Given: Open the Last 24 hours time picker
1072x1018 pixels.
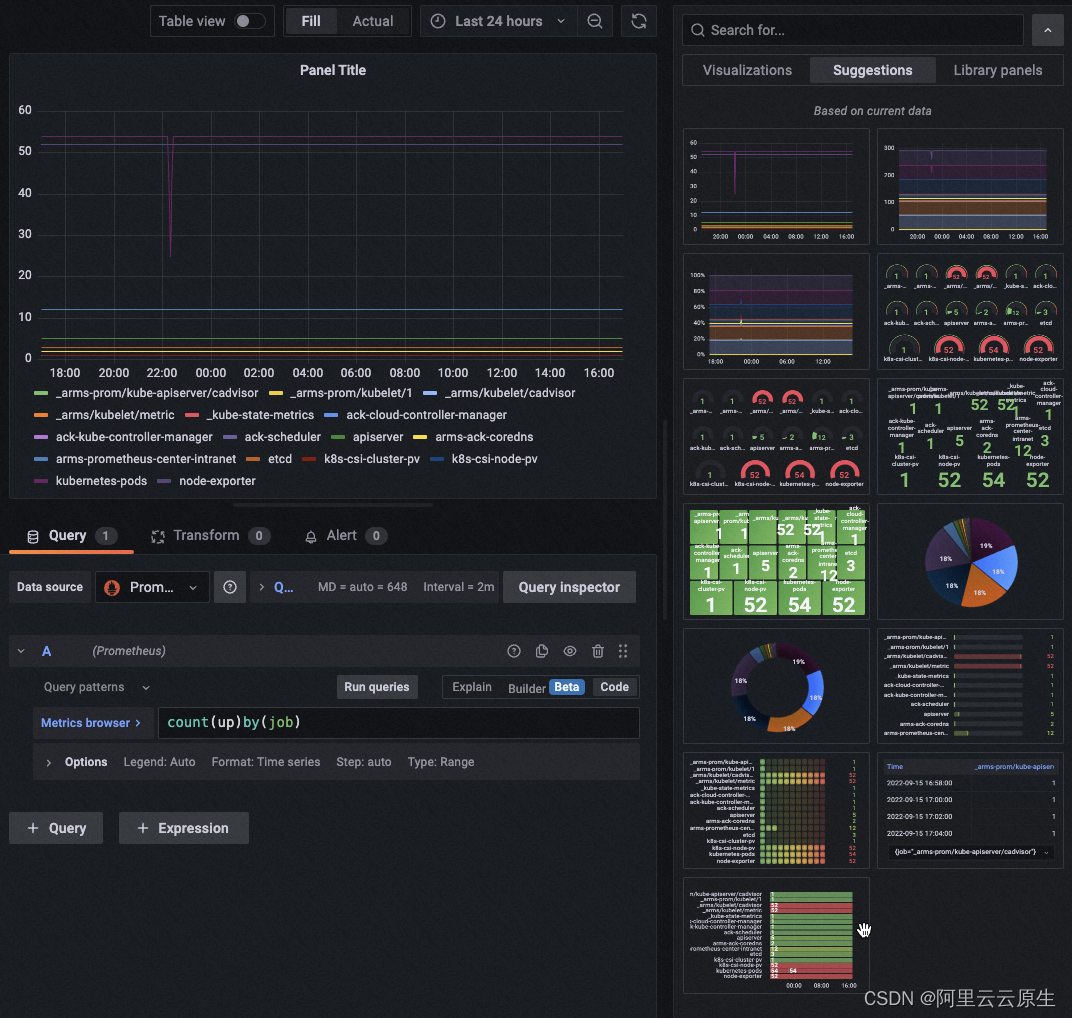Looking at the screenshot, I should pyautogui.click(x=499, y=21).
